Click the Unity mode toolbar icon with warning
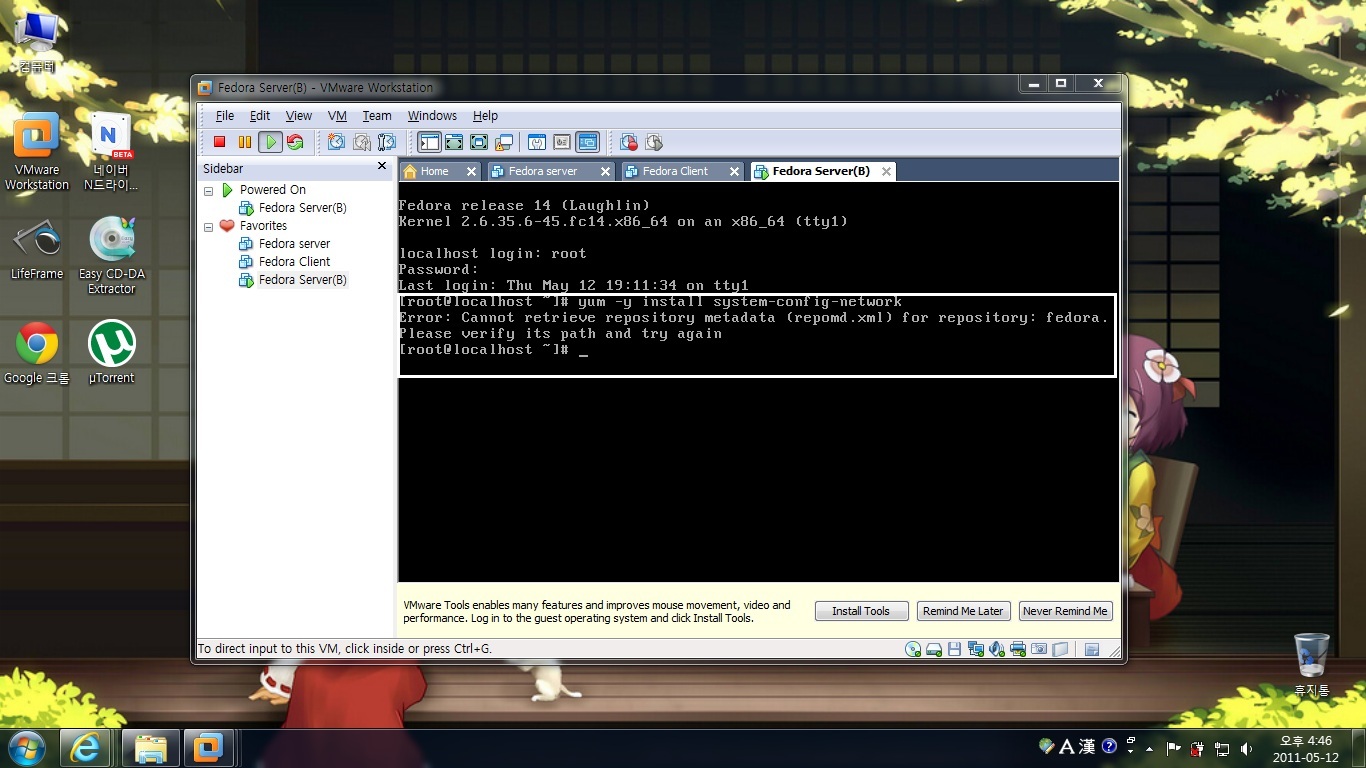1366x768 pixels. pyautogui.click(x=504, y=142)
